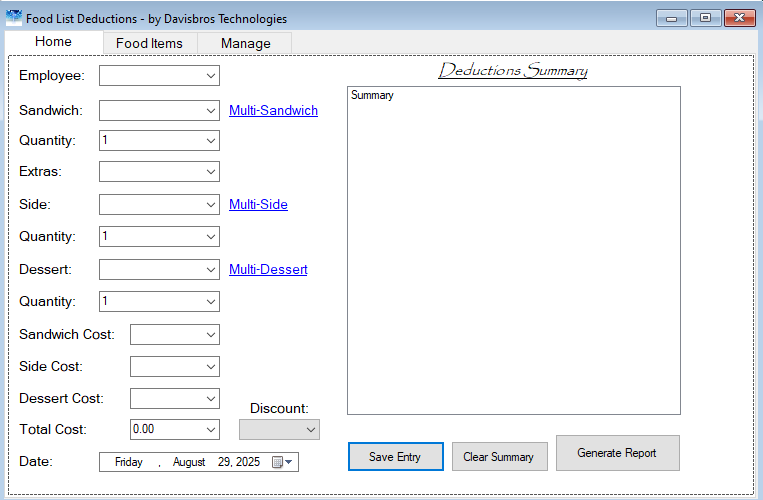Open the Side selection dropdown
Screen dimensions: 763x500
[x=159, y=204]
